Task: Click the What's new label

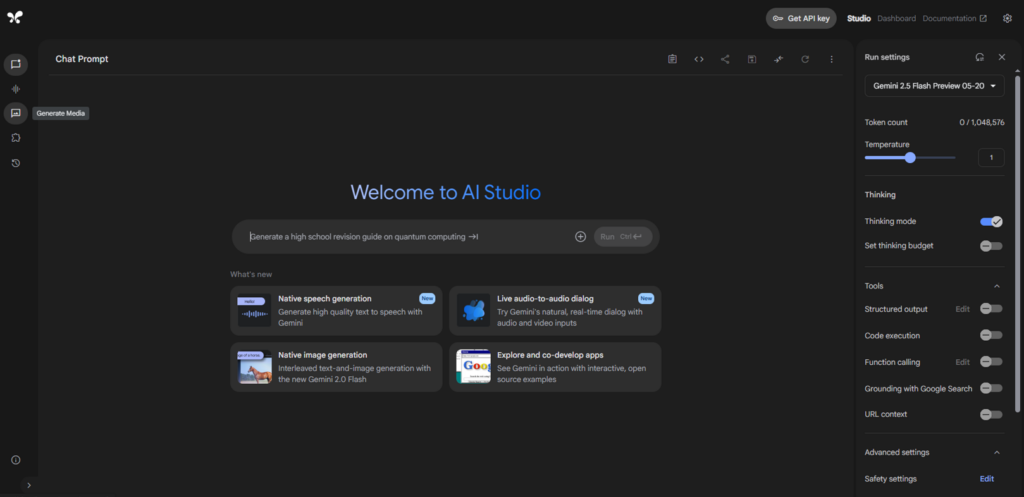Action: pos(251,274)
